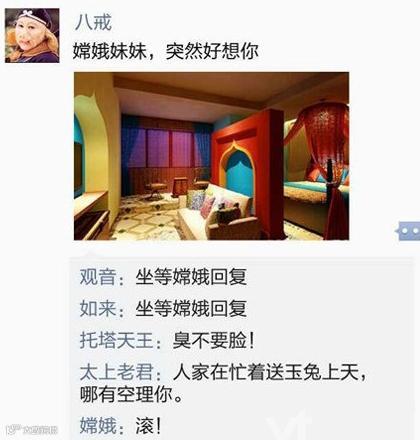Reply to 观音's comment 坐等嫦娥回复

point(191,277)
